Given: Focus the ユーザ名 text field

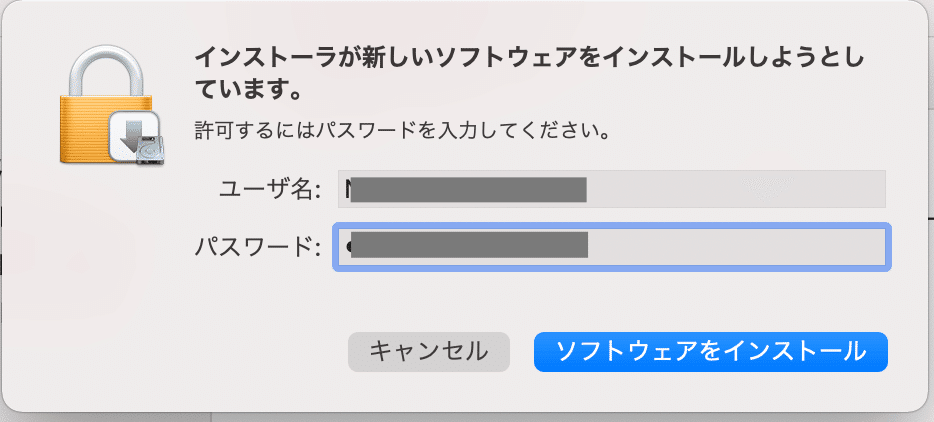Looking at the screenshot, I should (x=611, y=189).
